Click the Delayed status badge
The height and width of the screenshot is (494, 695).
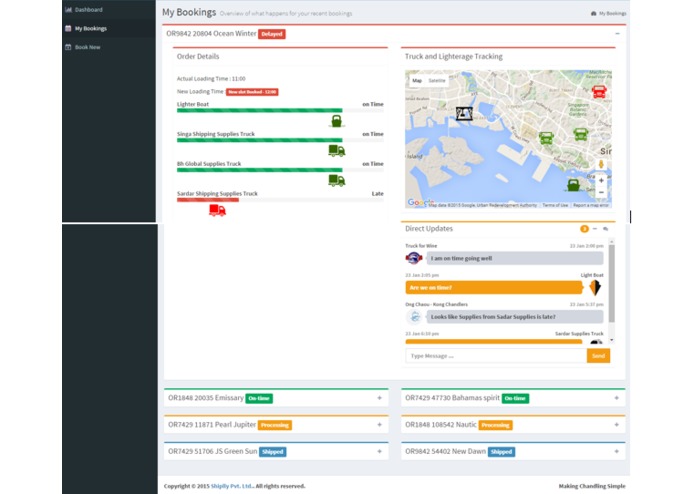click(x=272, y=34)
